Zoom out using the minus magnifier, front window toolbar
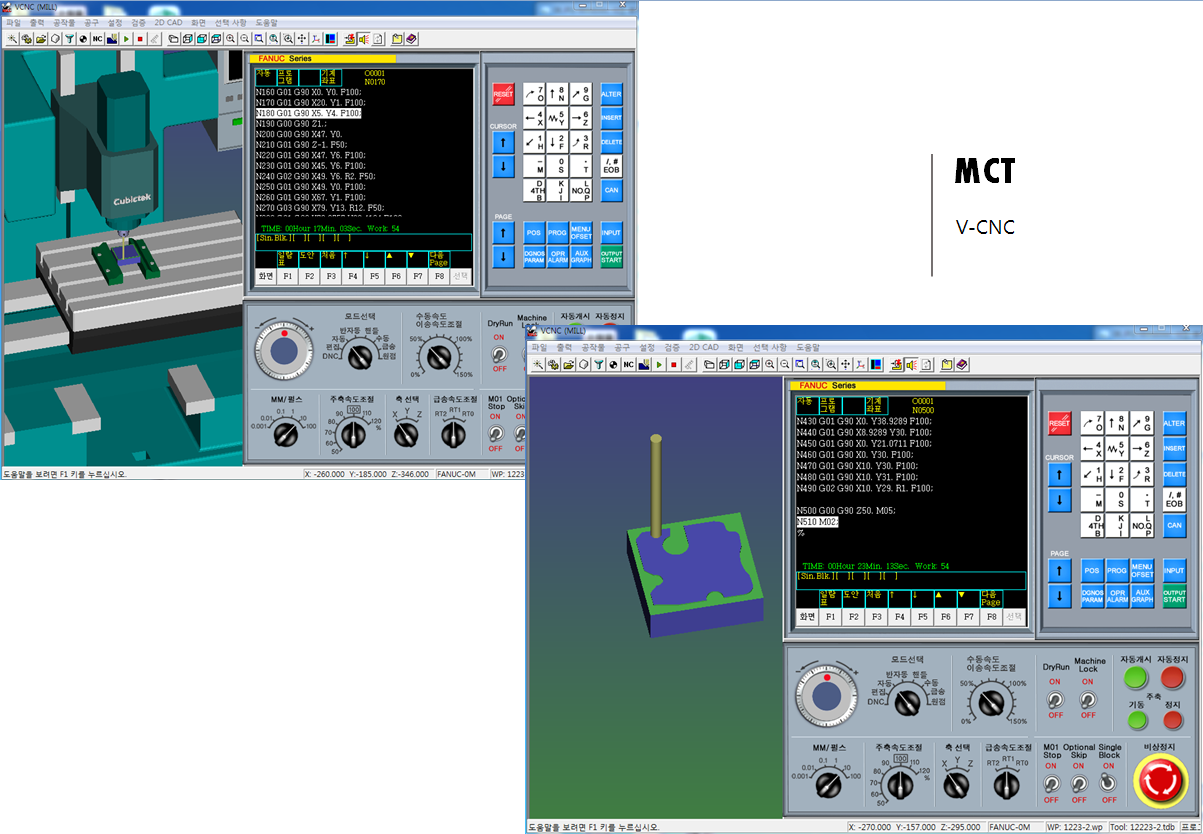 [x=785, y=364]
